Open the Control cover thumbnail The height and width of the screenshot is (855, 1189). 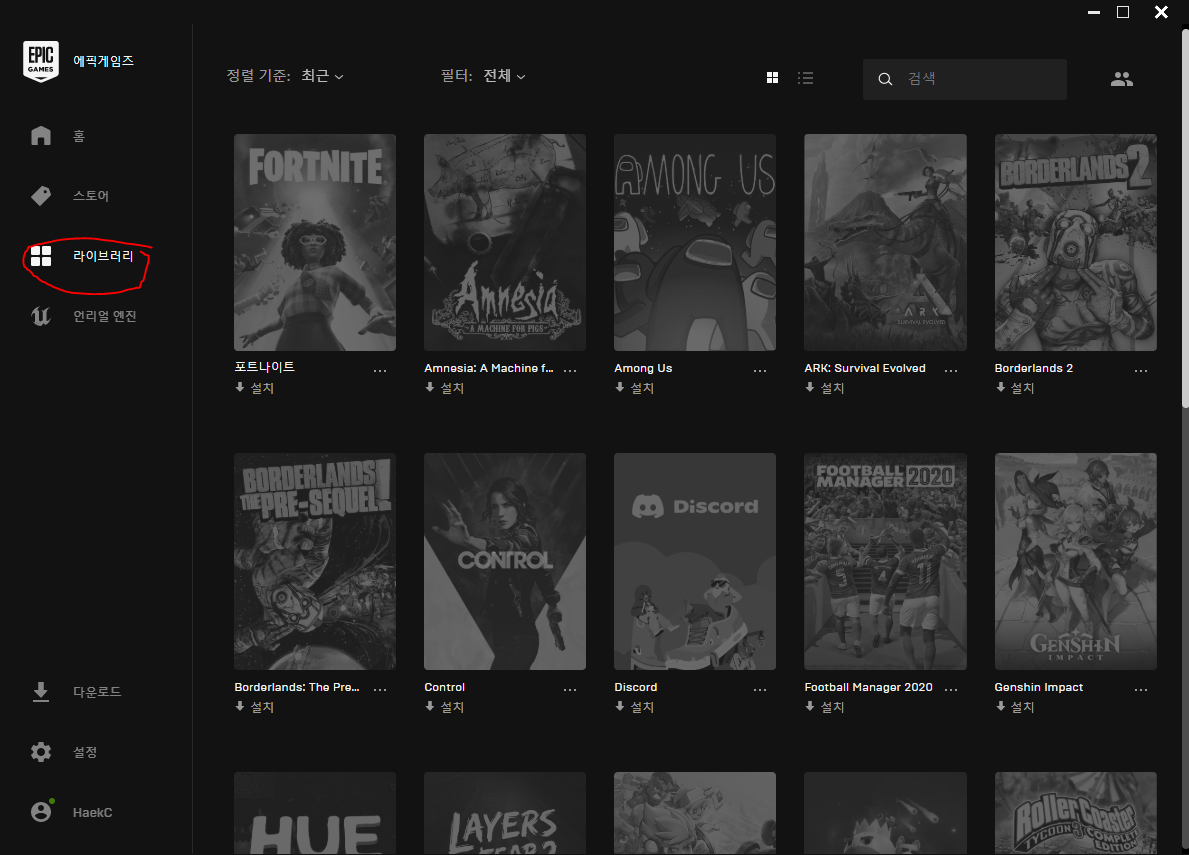click(x=505, y=562)
